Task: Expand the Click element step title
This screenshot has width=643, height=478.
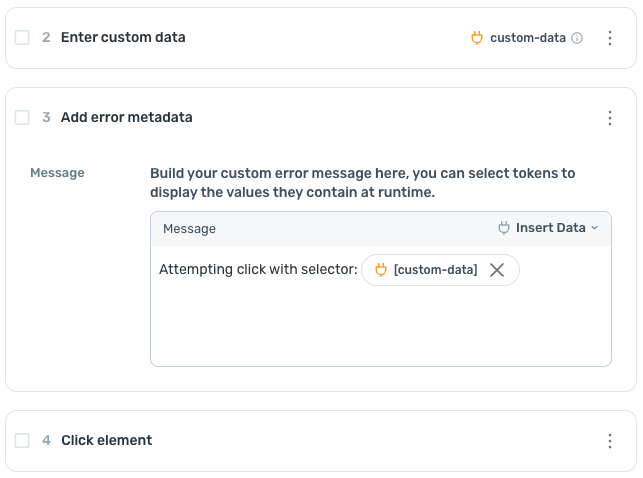Action: point(107,440)
